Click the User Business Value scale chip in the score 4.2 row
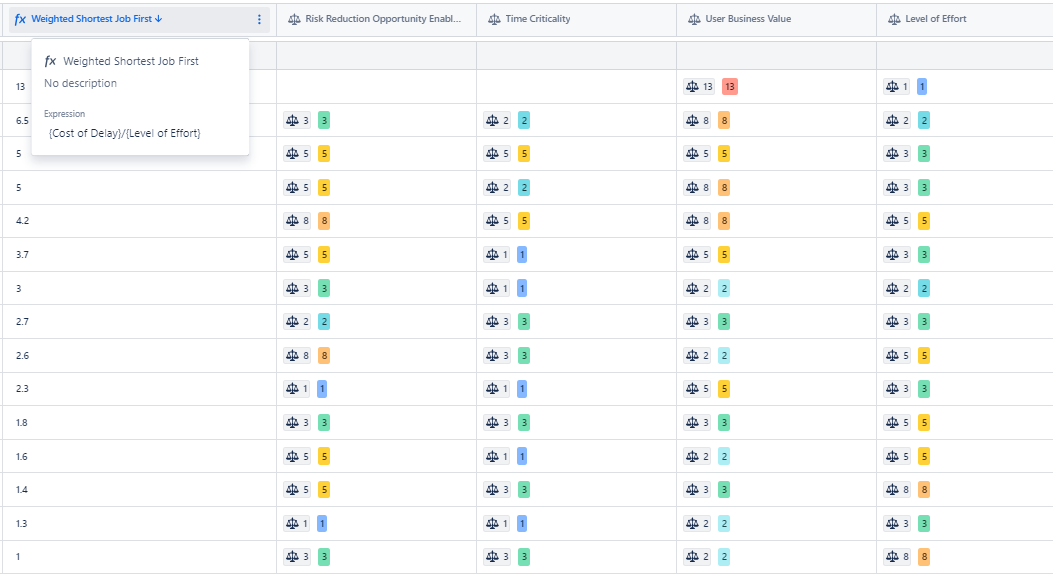The width and height of the screenshot is (1053, 574). point(697,221)
